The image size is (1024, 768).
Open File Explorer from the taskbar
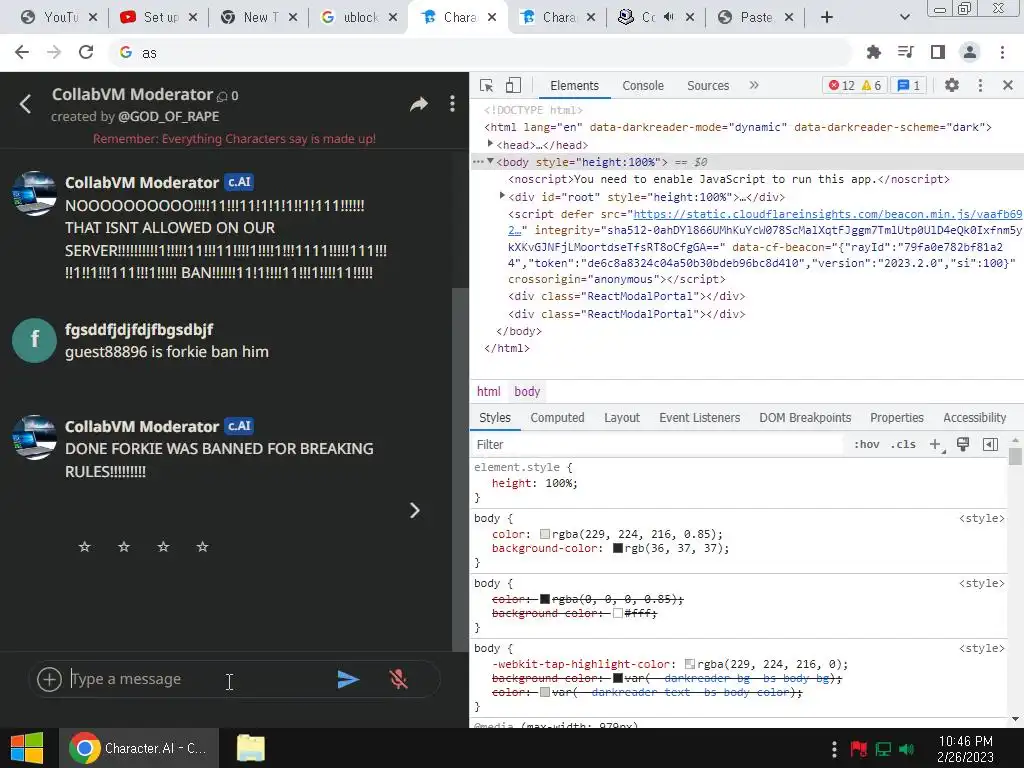coord(251,748)
